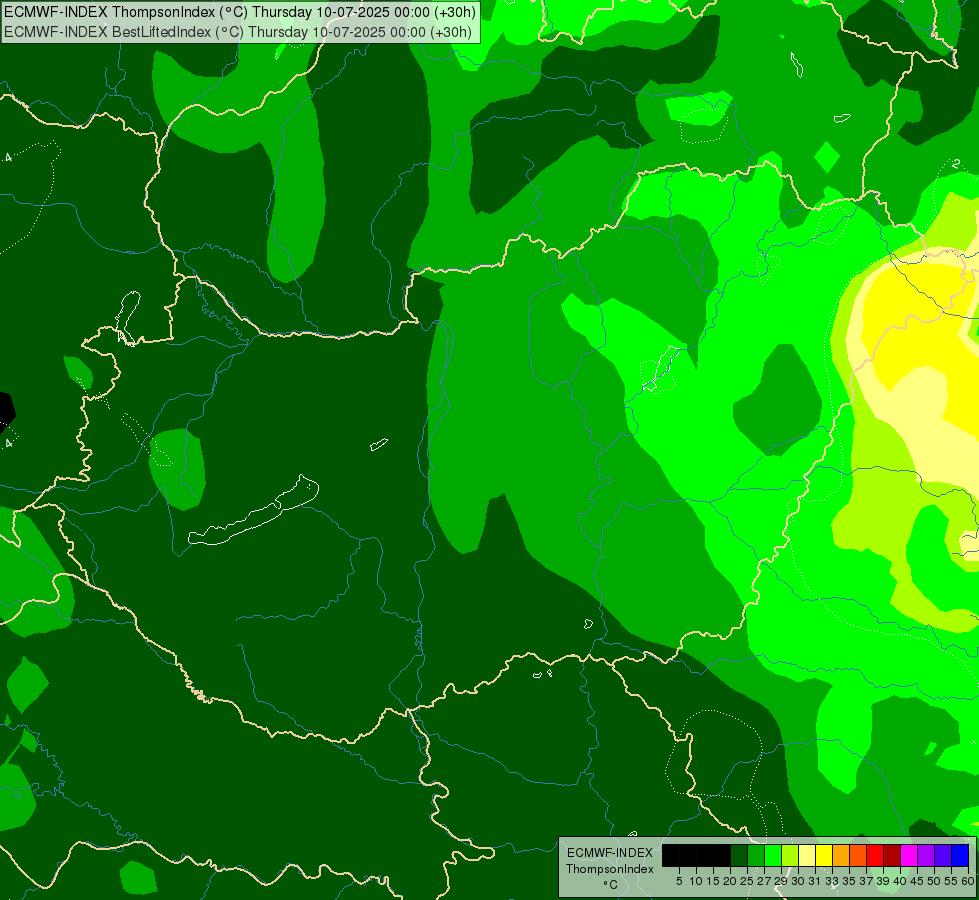The width and height of the screenshot is (979, 900).
Task: Click legend tick value 37
Action: pyautogui.click(x=866, y=881)
